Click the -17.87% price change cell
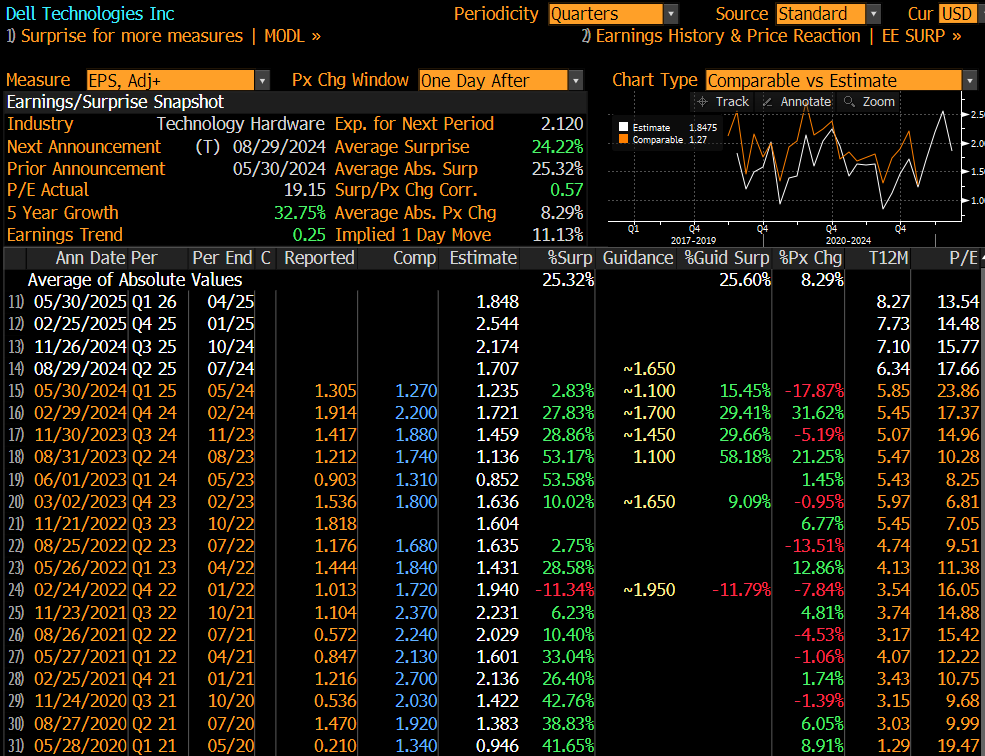This screenshot has height=756, width=985. (x=814, y=390)
